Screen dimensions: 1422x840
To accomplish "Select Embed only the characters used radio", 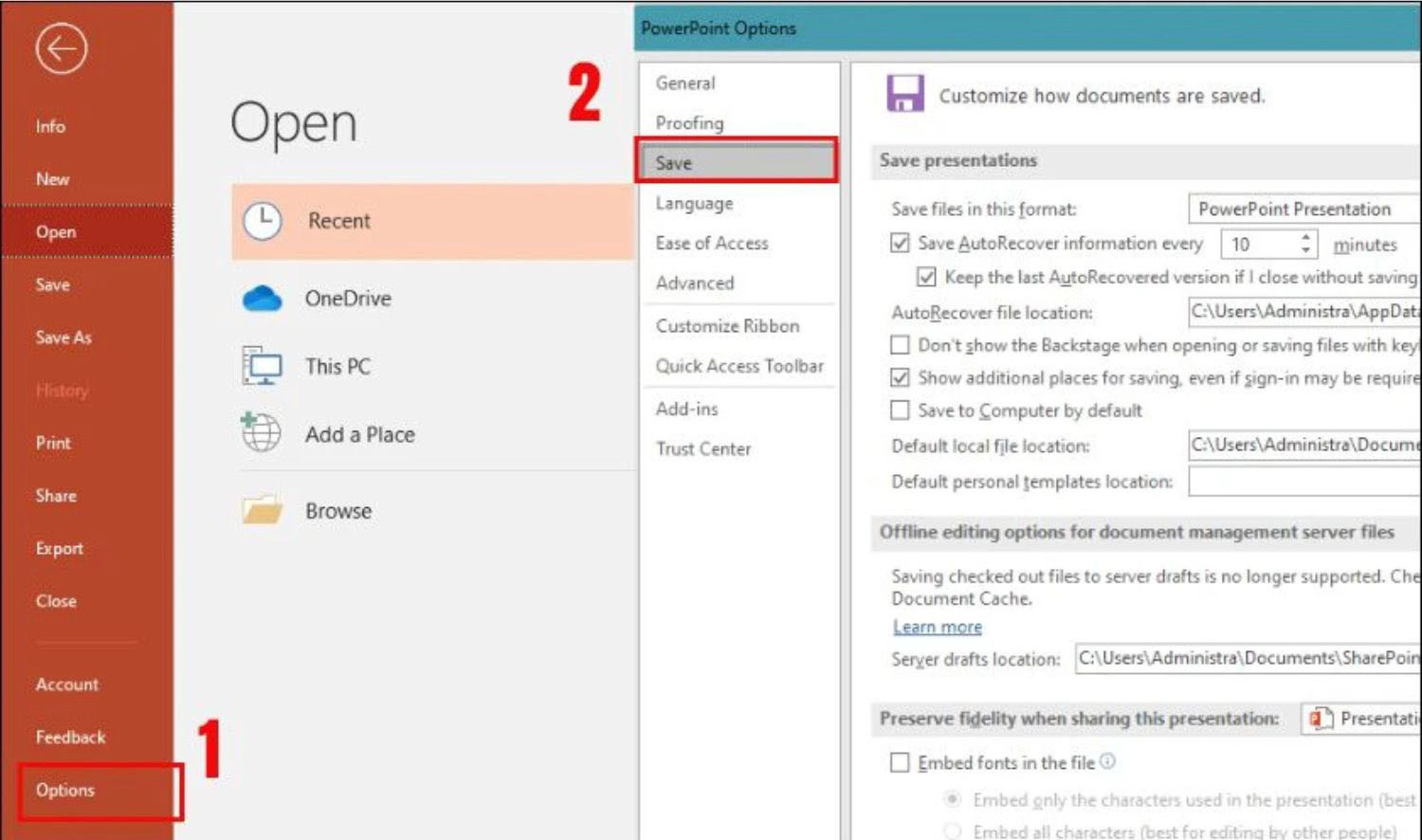I will (953, 799).
